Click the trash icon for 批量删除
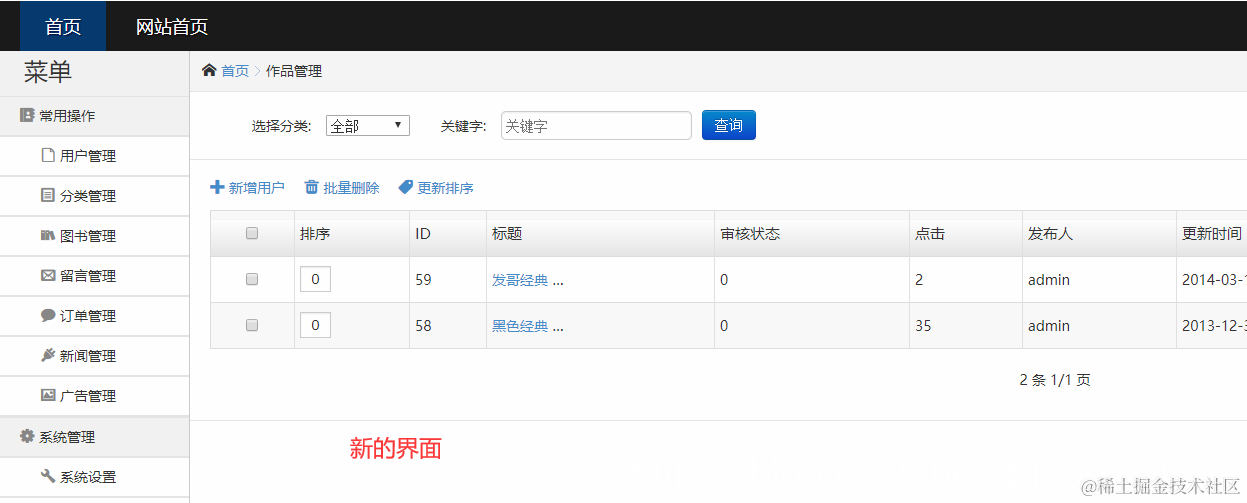The height and width of the screenshot is (503, 1247). pos(312,187)
